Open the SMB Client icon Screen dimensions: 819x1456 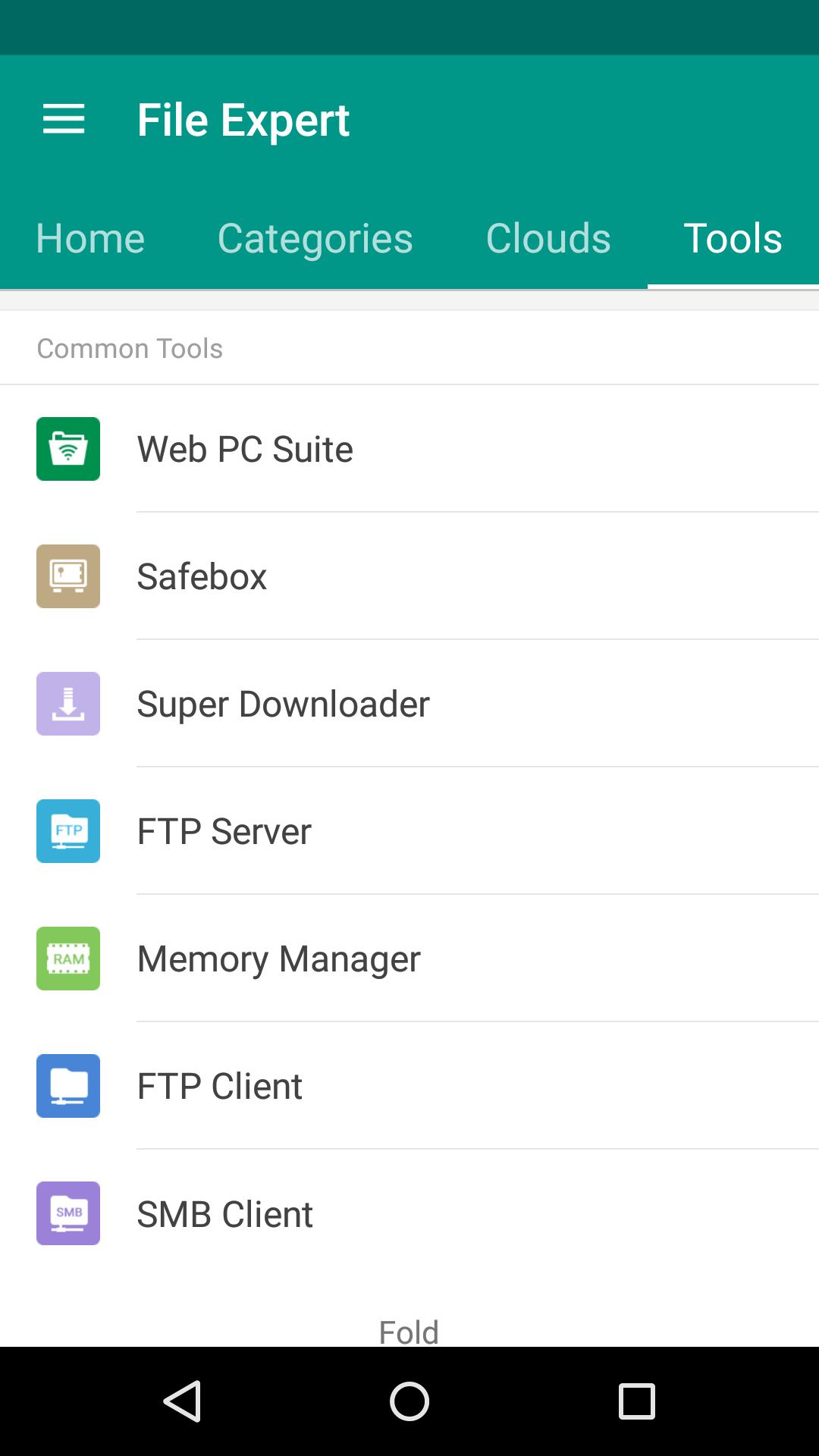67,1213
